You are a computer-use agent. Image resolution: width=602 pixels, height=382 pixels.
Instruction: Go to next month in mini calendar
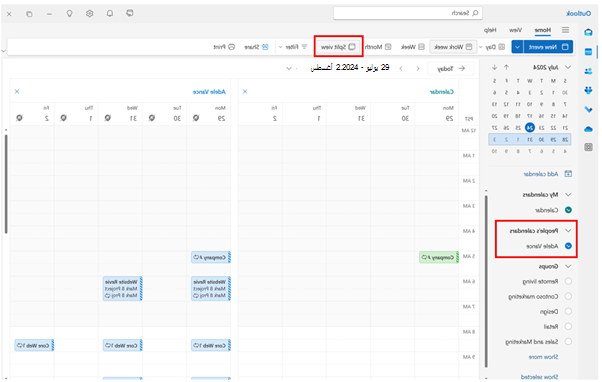494,67
